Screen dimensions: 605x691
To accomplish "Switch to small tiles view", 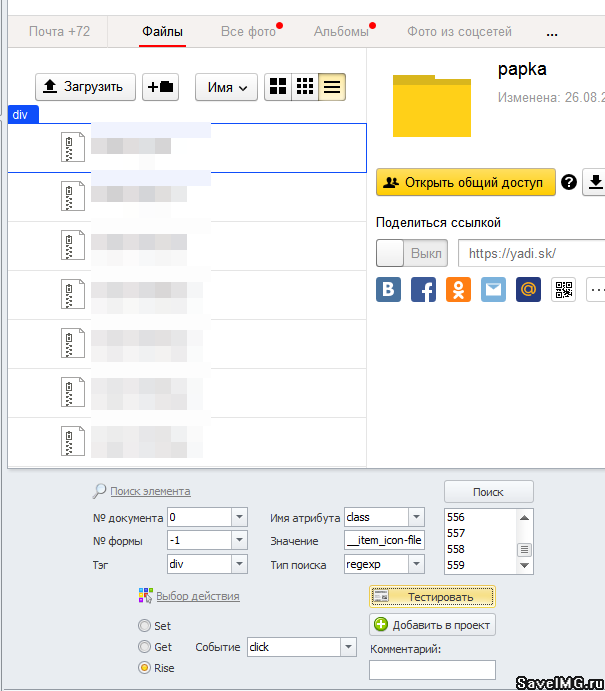I will coord(305,87).
